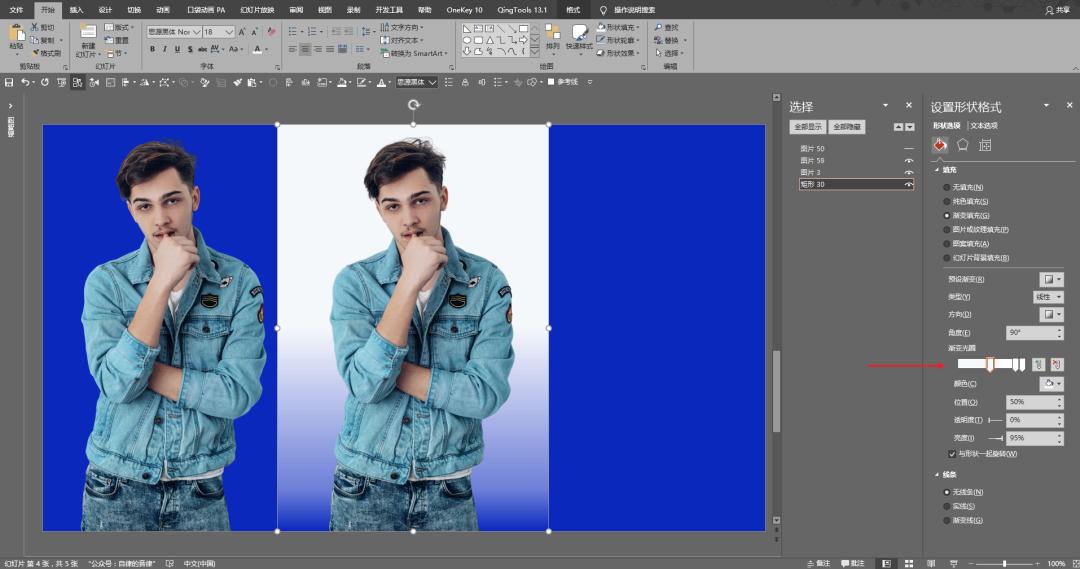Image resolution: width=1080 pixels, height=569 pixels.
Task: Click the middle gradient stop on slider
Action: pyautogui.click(x=989, y=365)
